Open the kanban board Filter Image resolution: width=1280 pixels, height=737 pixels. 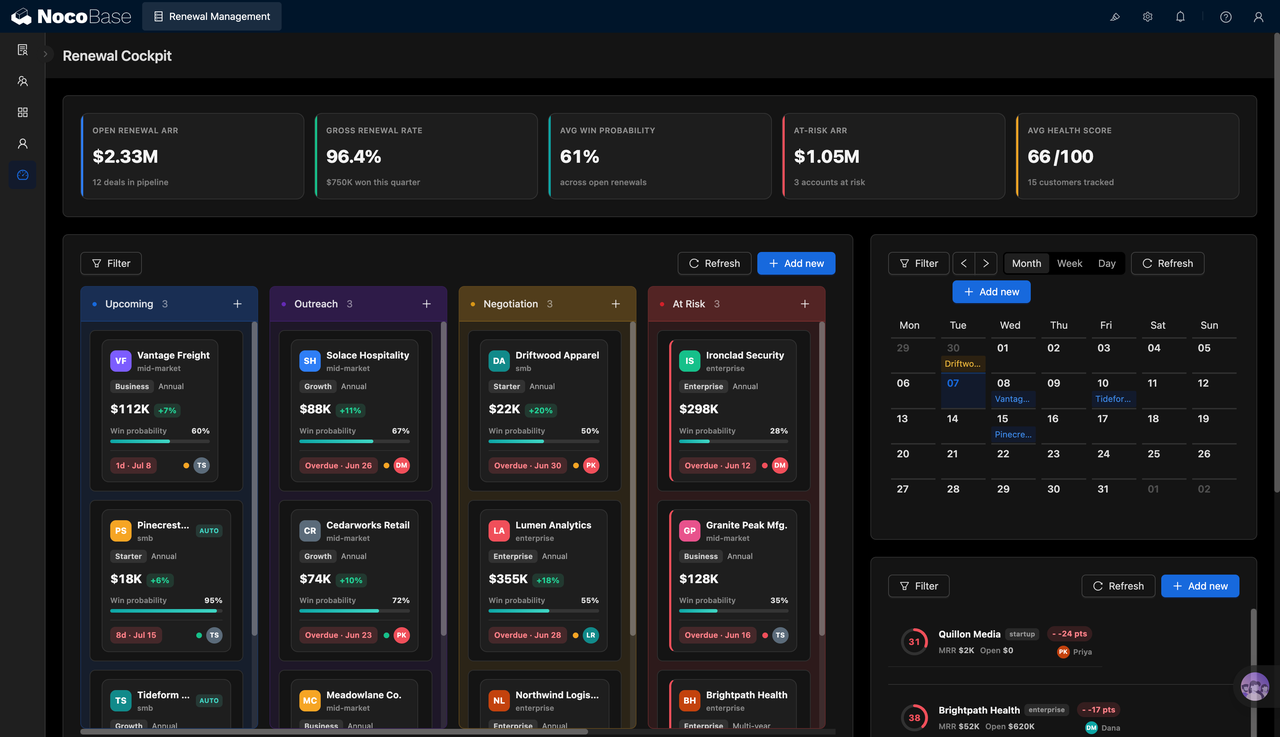coord(111,263)
